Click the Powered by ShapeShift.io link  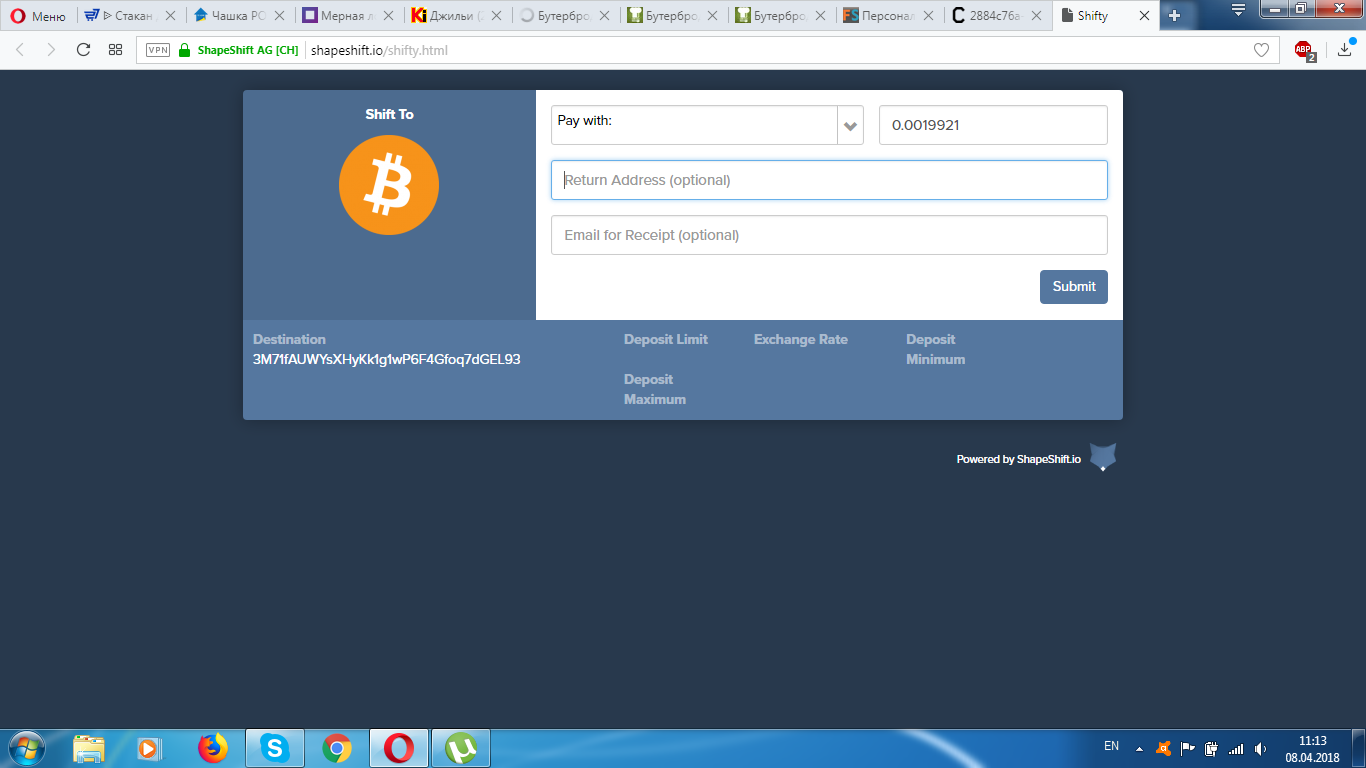pos(1018,459)
